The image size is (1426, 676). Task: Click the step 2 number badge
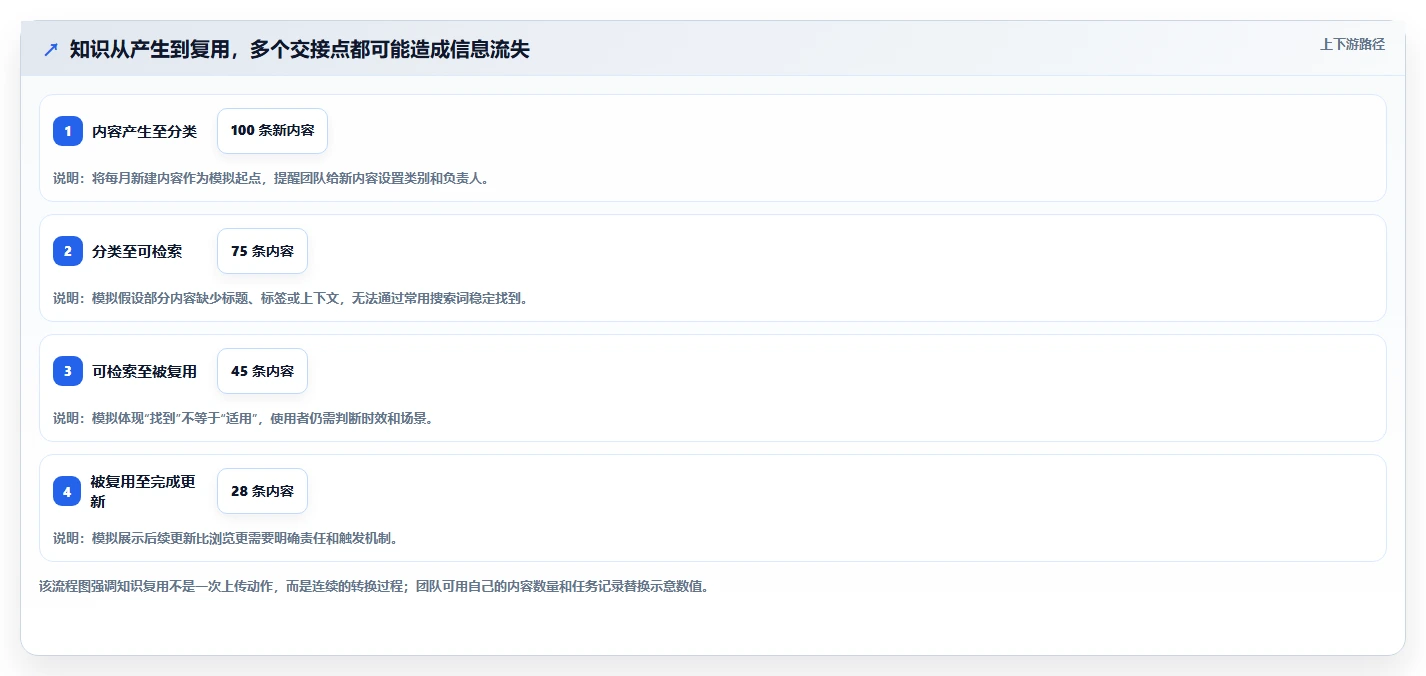coord(68,251)
